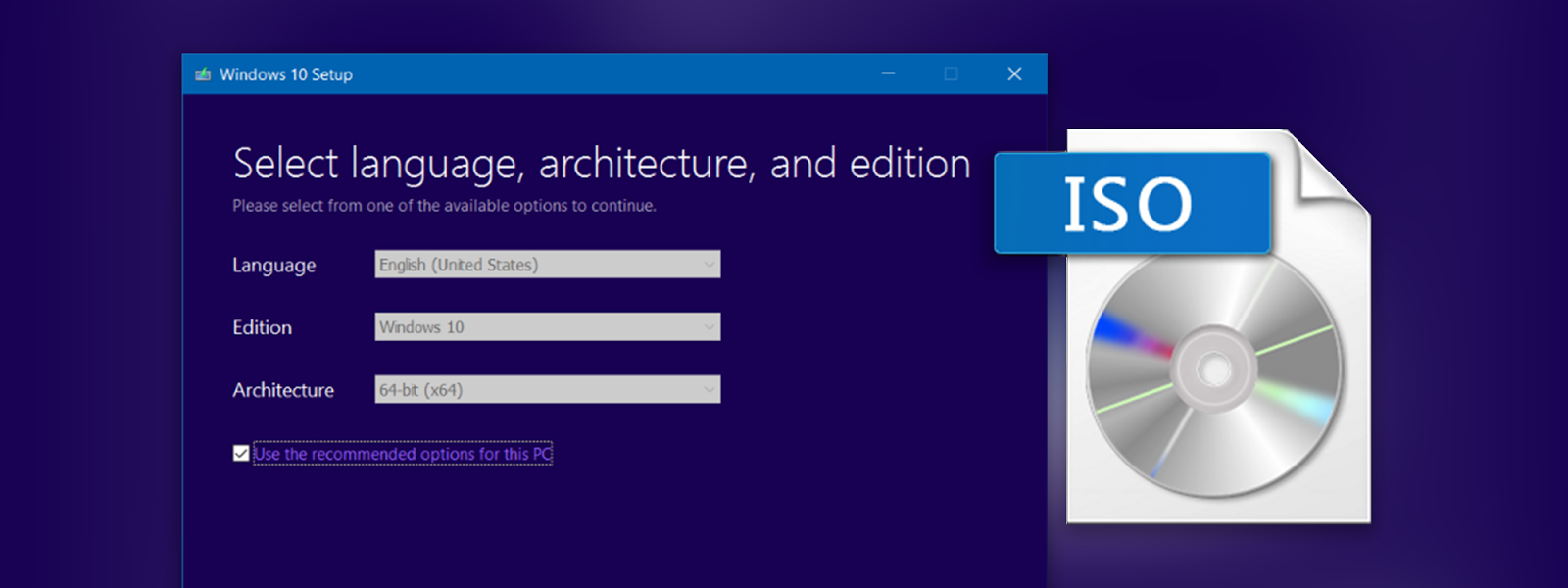1568x588 pixels.
Task: Click the Edition field label
Action: [262, 327]
